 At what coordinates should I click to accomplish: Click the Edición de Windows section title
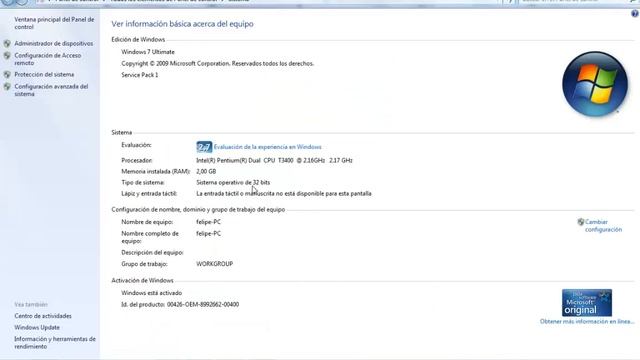[138, 40]
